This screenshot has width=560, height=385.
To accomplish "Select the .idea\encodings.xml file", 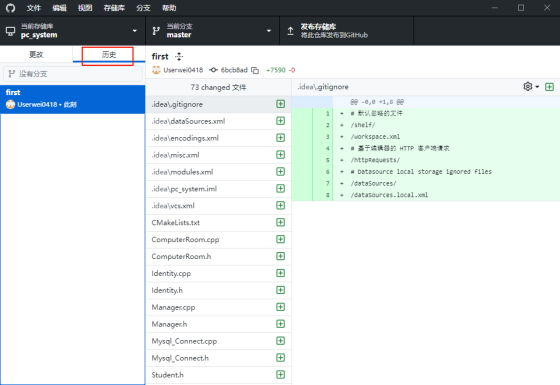I will point(218,138).
